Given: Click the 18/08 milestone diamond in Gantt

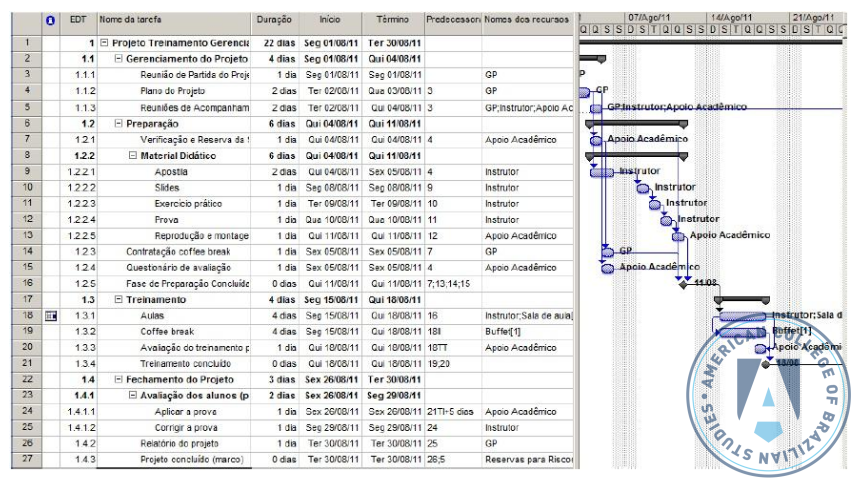Looking at the screenshot, I should pyautogui.click(x=766, y=364).
